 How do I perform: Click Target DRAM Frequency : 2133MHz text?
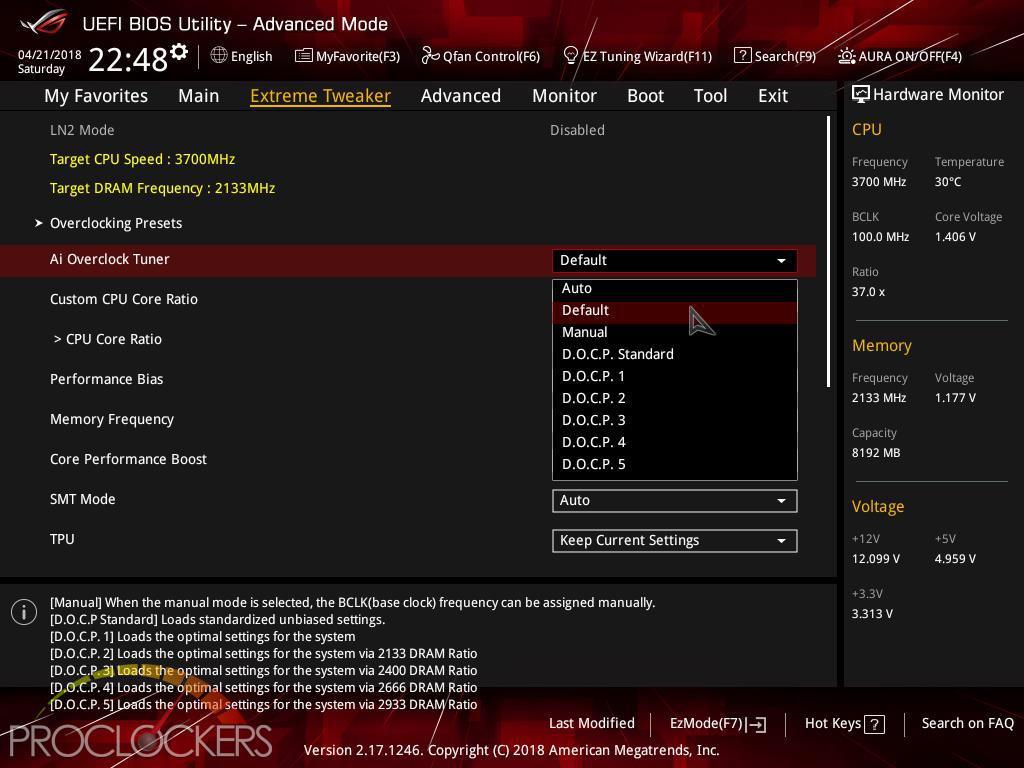pyautogui.click(x=162, y=188)
